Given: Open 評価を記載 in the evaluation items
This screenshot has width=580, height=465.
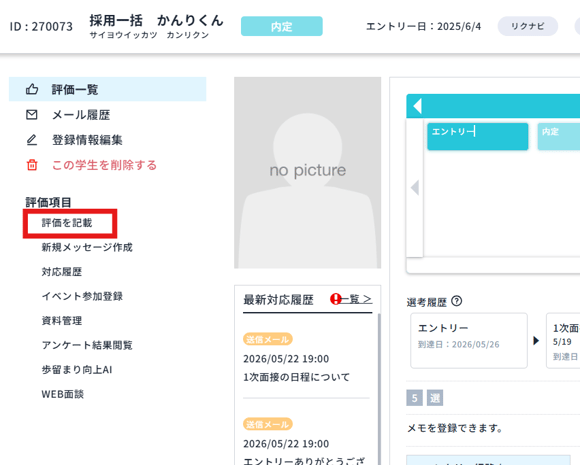Looking at the screenshot, I should (67, 223).
